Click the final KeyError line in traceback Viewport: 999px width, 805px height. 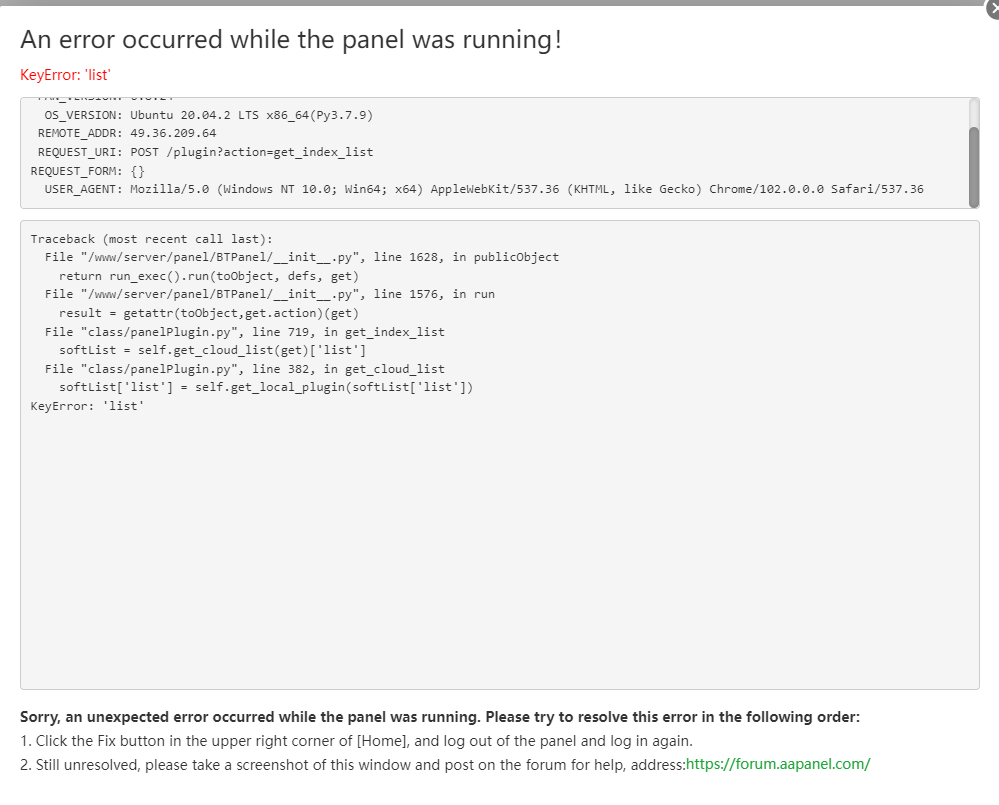(87, 405)
